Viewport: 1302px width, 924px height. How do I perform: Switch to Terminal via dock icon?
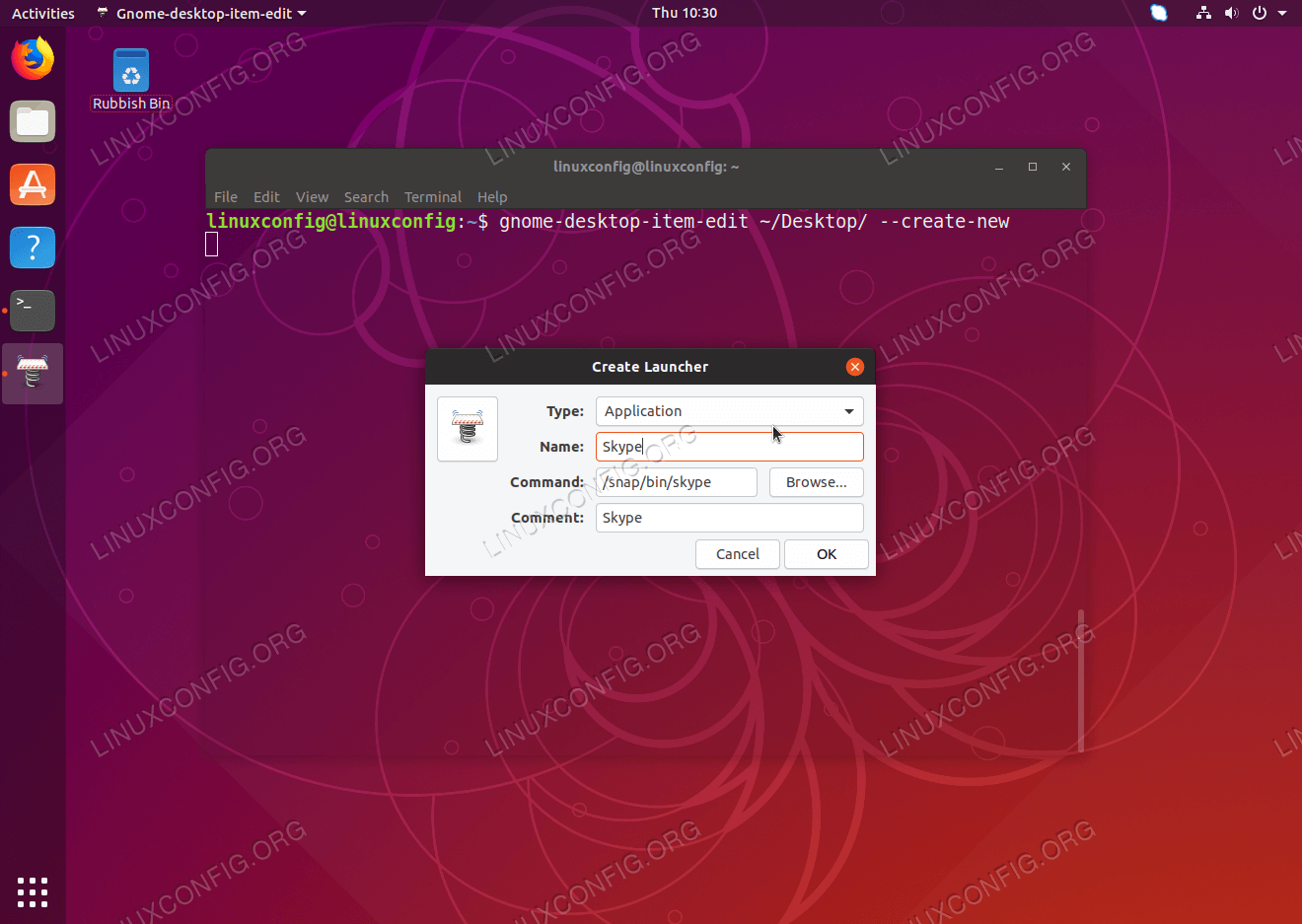point(33,311)
